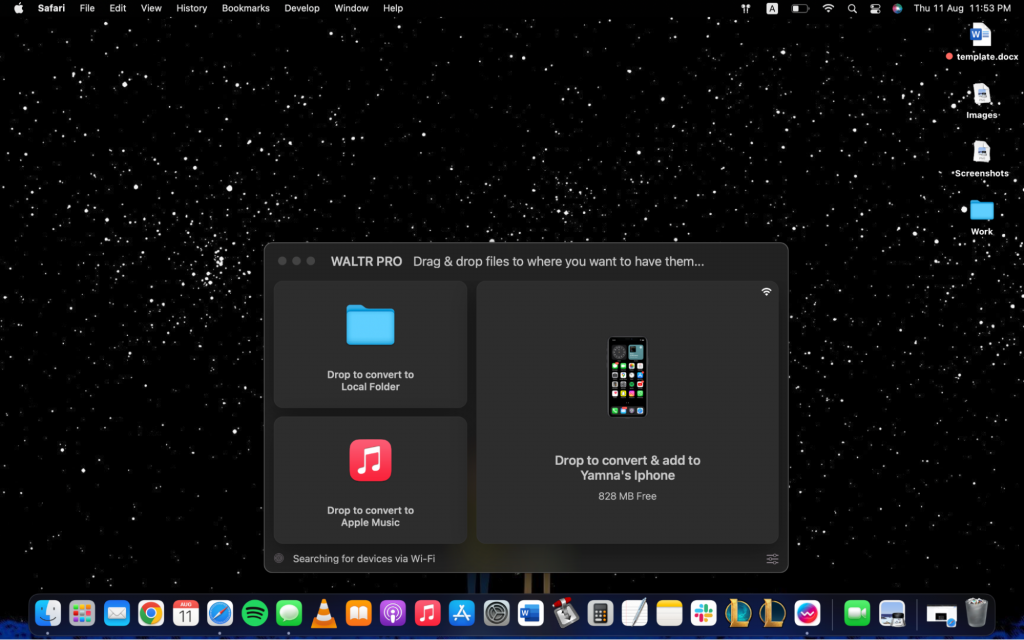The image size is (1024, 640).
Task: Click the searching spinner in the WALTR status bar
Action: click(279, 558)
